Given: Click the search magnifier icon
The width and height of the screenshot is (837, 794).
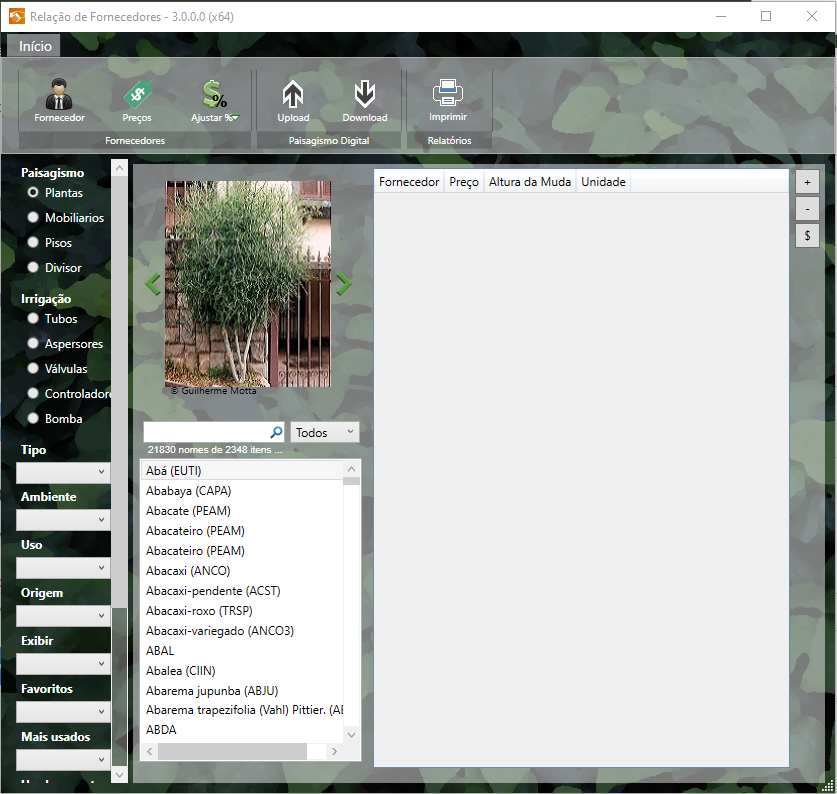Looking at the screenshot, I should click(x=276, y=432).
